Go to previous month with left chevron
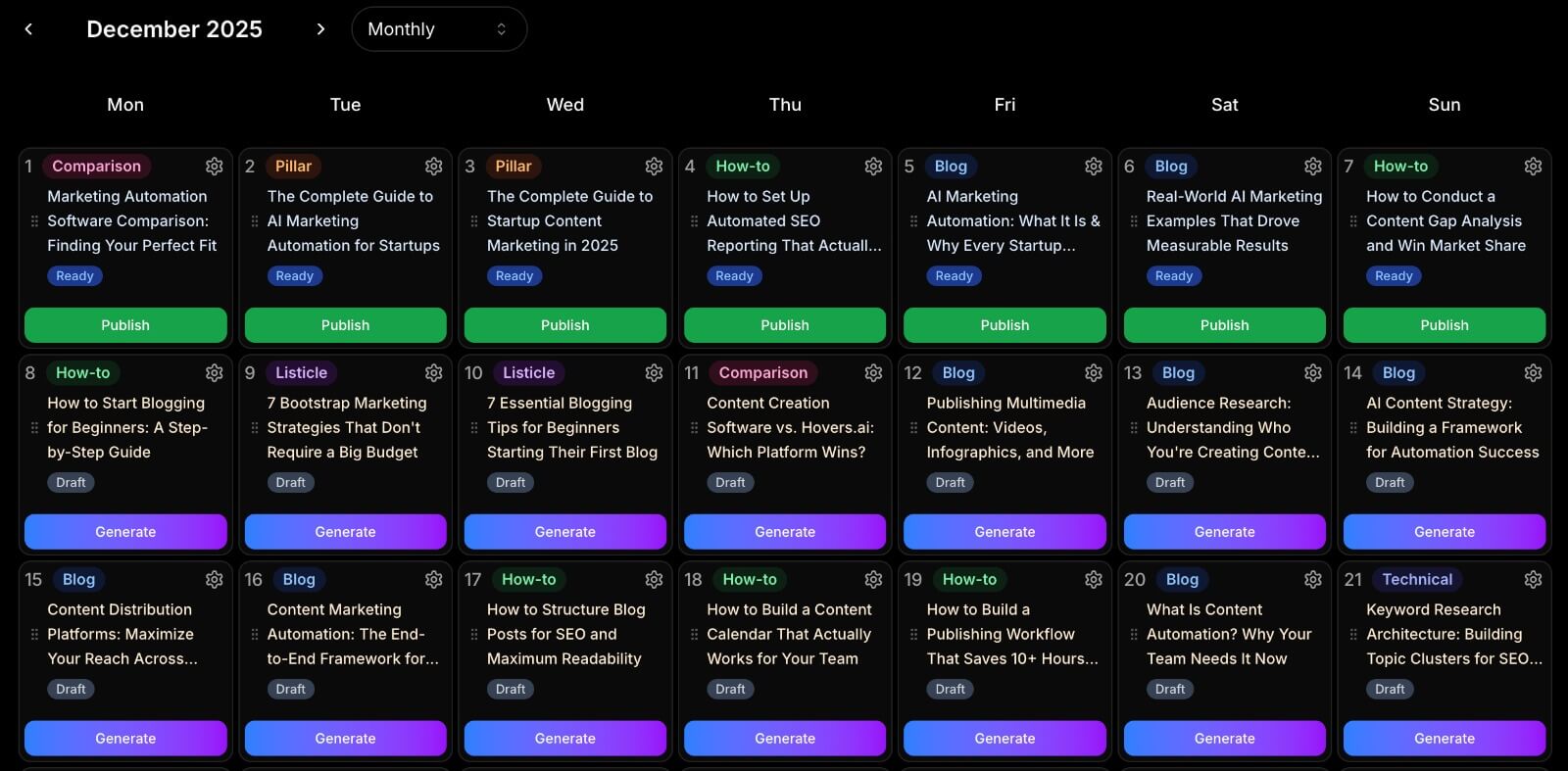 (x=28, y=29)
